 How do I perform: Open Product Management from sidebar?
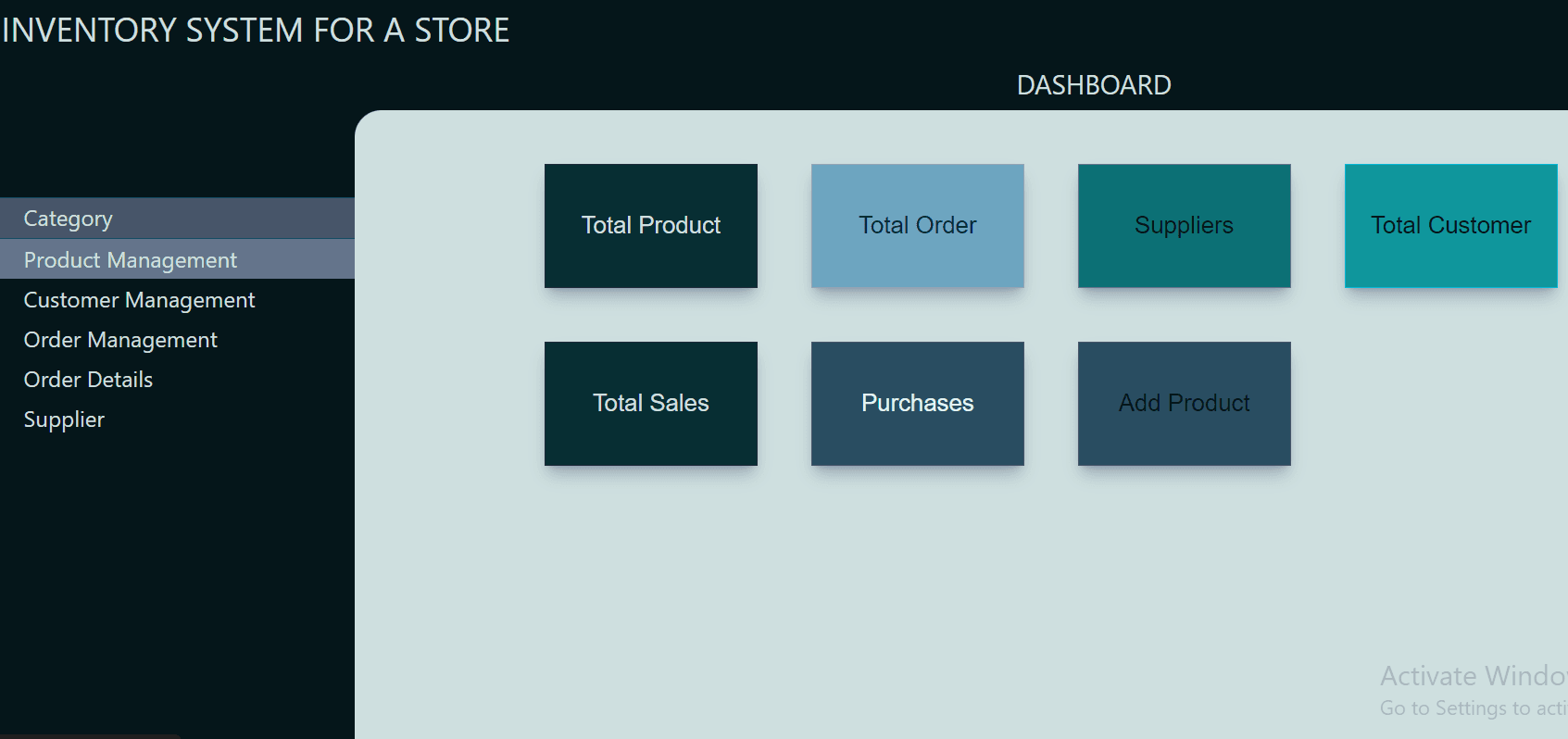[131, 260]
